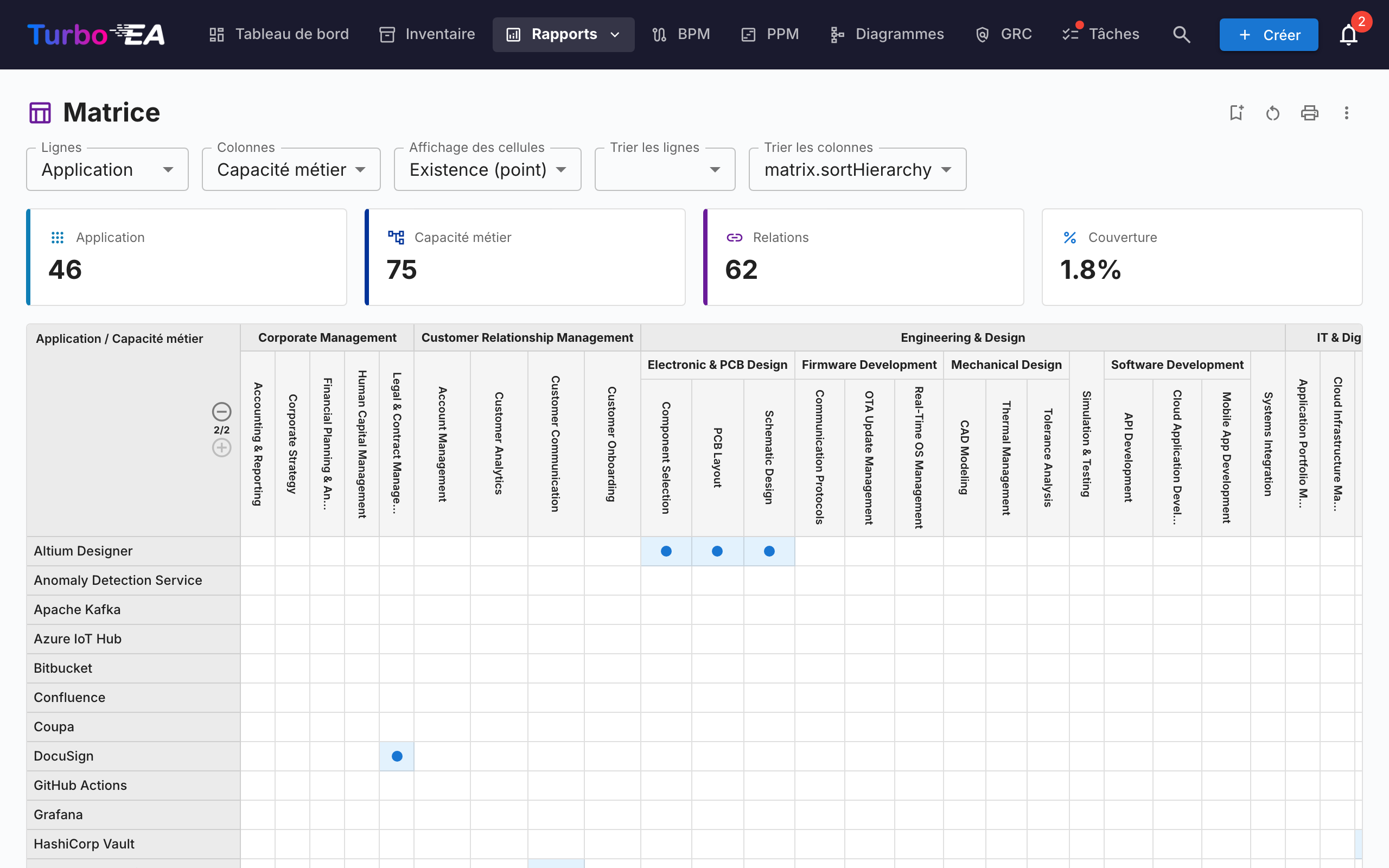Save report as bookmark icon

pos(1237,112)
